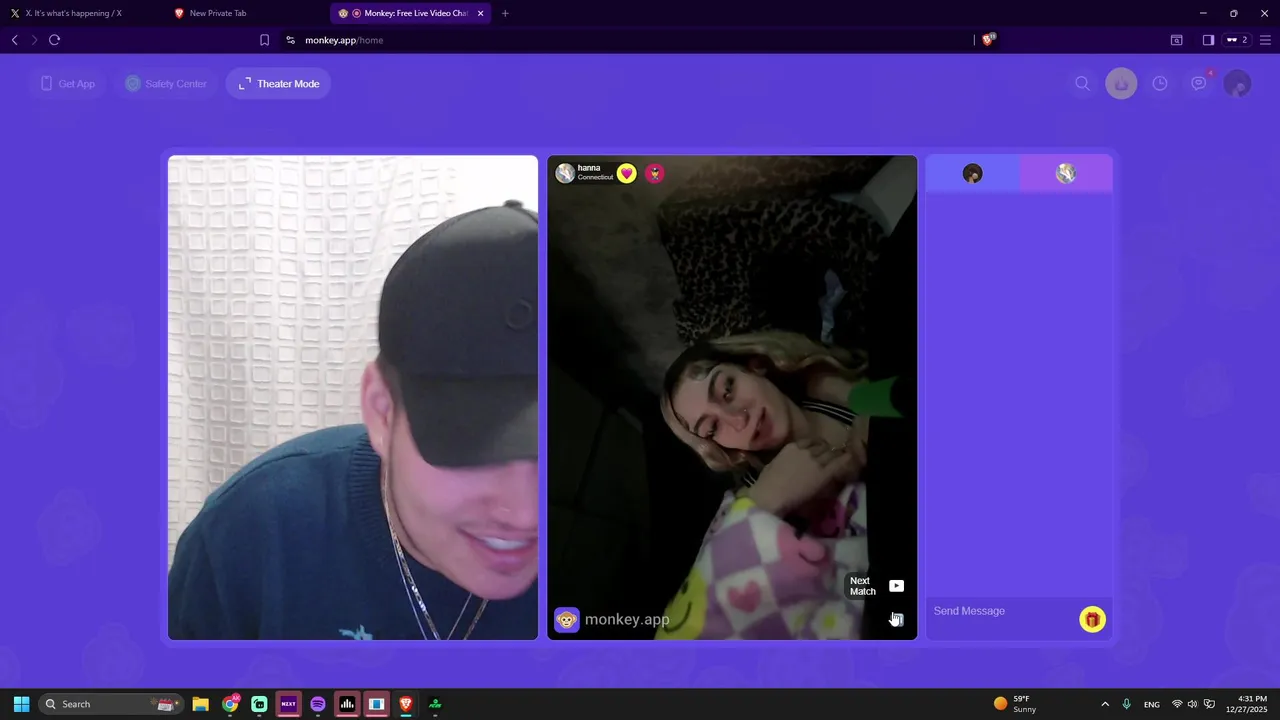
Task: Click the Next Match button
Action: (x=877, y=586)
